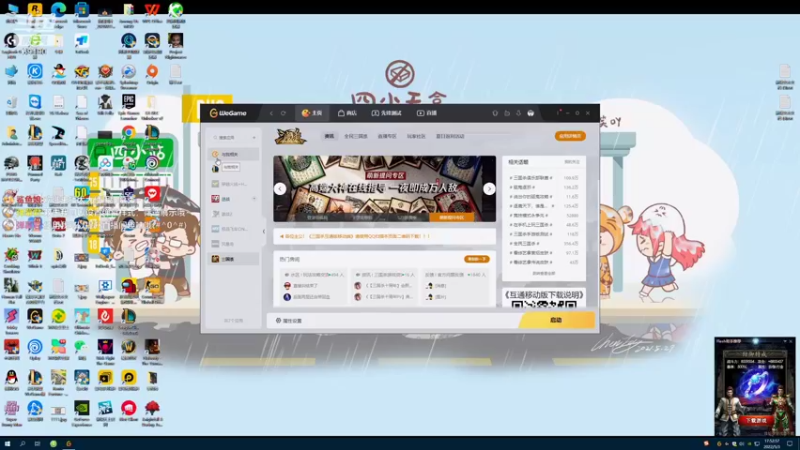Click the 三国杀 game logo banner

(x=290, y=136)
